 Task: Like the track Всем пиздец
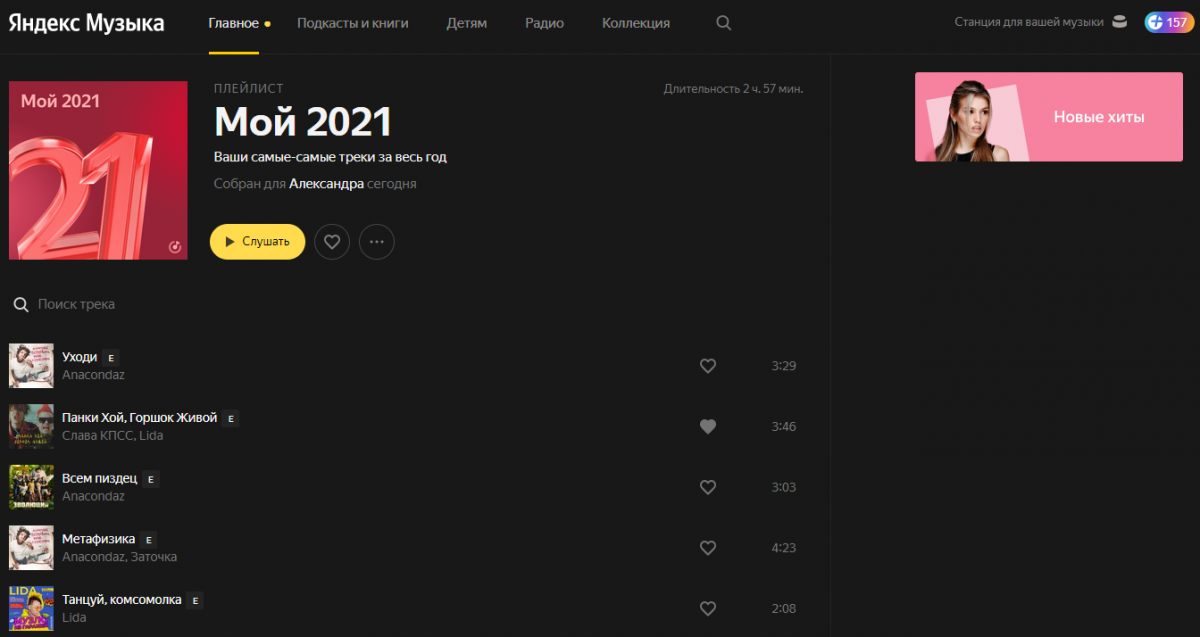click(x=708, y=487)
